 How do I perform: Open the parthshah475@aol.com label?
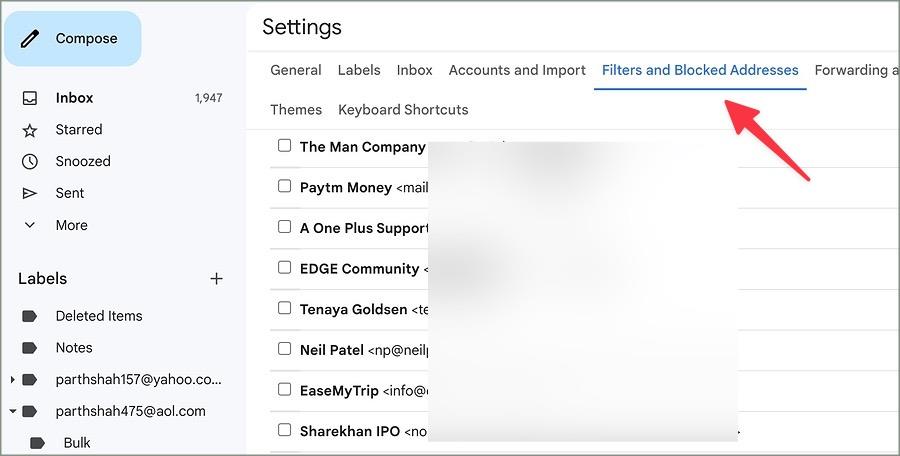pyautogui.click(x=130, y=411)
